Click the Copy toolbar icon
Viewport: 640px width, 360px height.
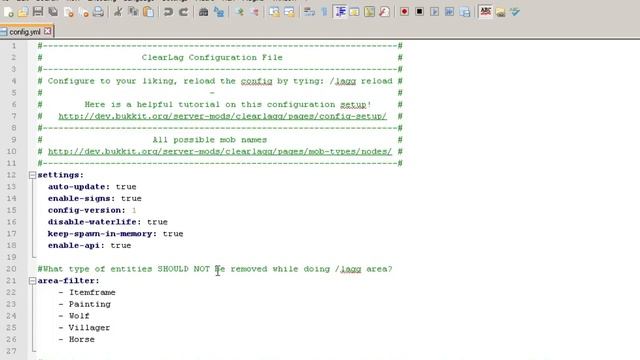tap(133, 12)
